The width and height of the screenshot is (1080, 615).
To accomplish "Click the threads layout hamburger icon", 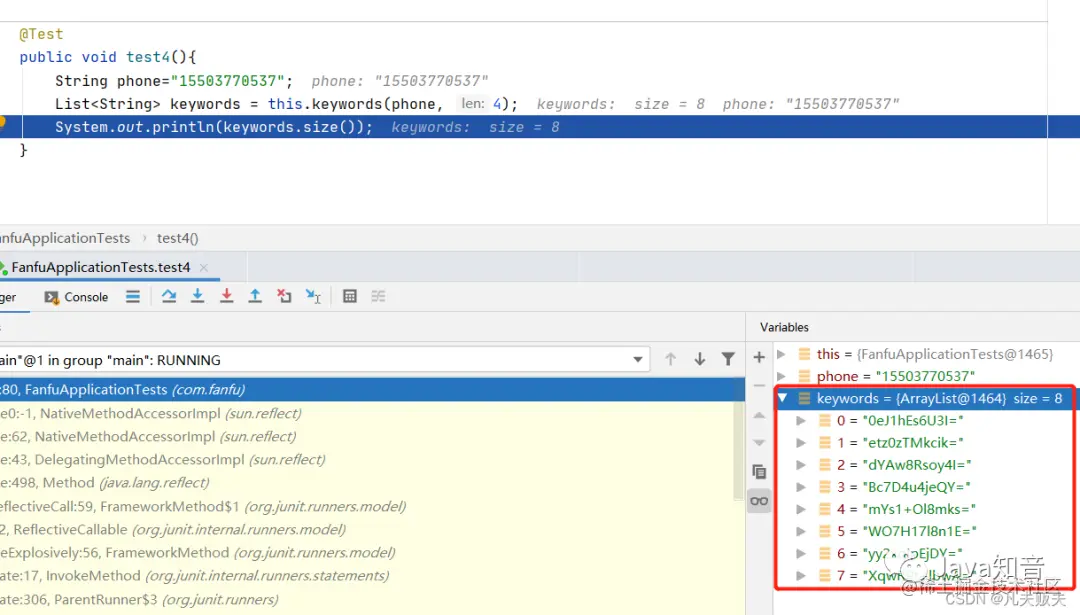I will pos(133,296).
